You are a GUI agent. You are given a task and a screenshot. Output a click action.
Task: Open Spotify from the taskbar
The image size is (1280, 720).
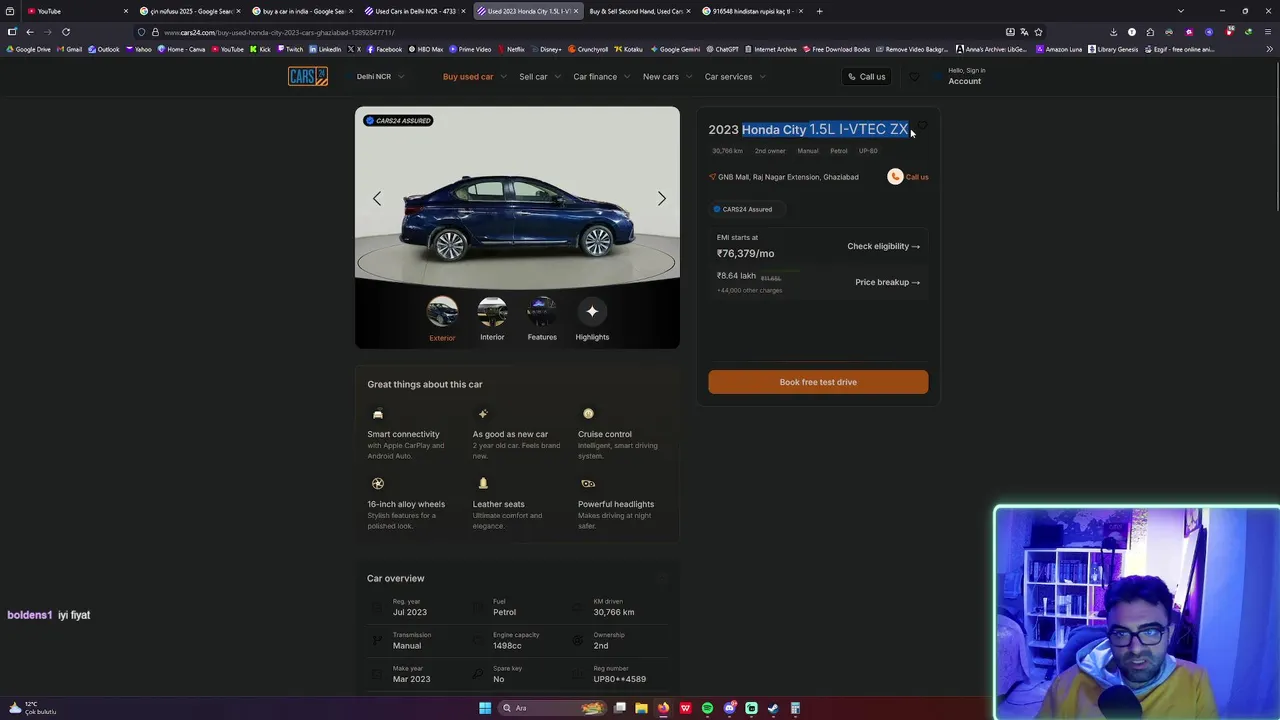tap(707, 708)
